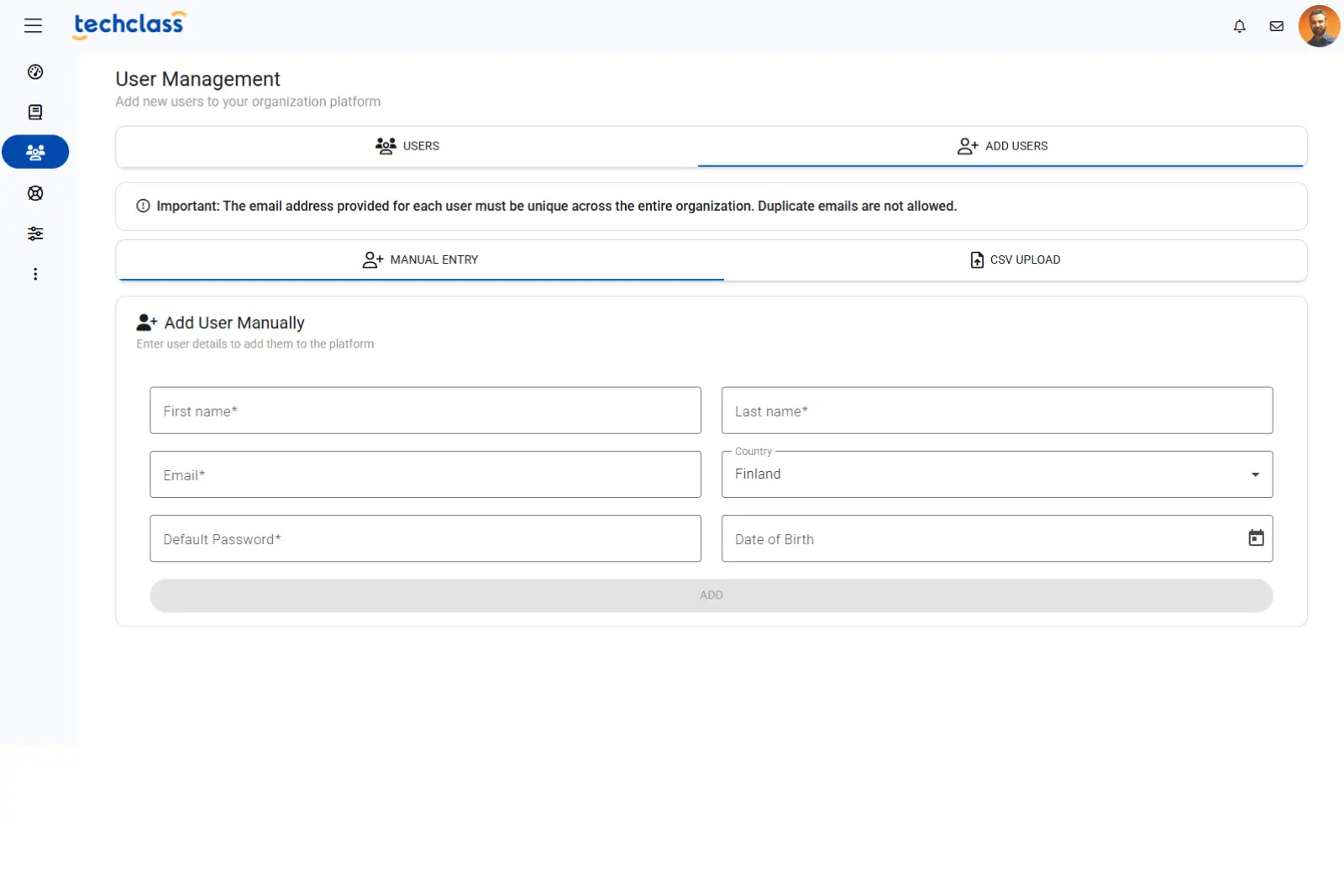Click the Last name input field

click(x=997, y=411)
